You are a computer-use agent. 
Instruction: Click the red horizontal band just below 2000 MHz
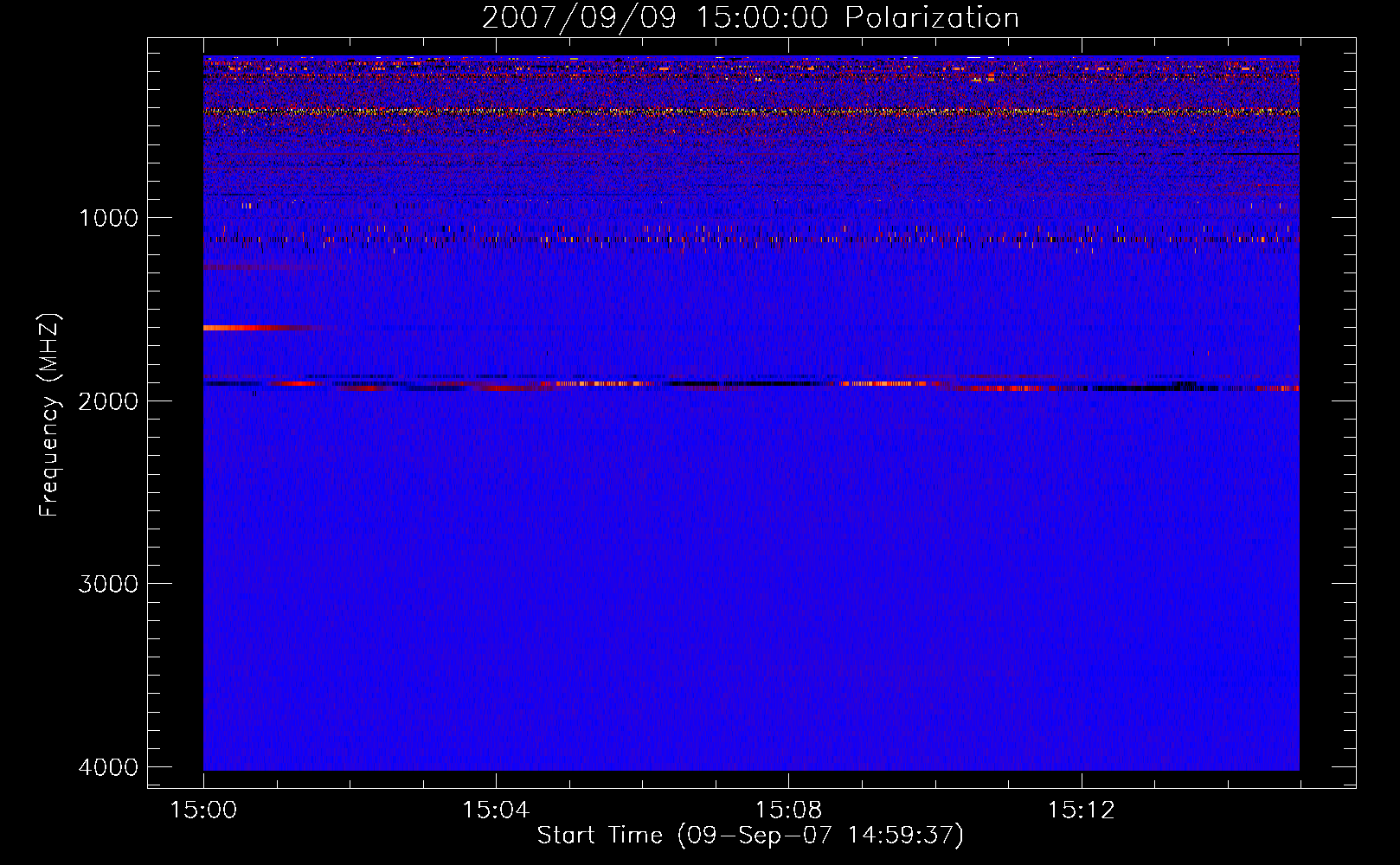tap(1125, 388)
